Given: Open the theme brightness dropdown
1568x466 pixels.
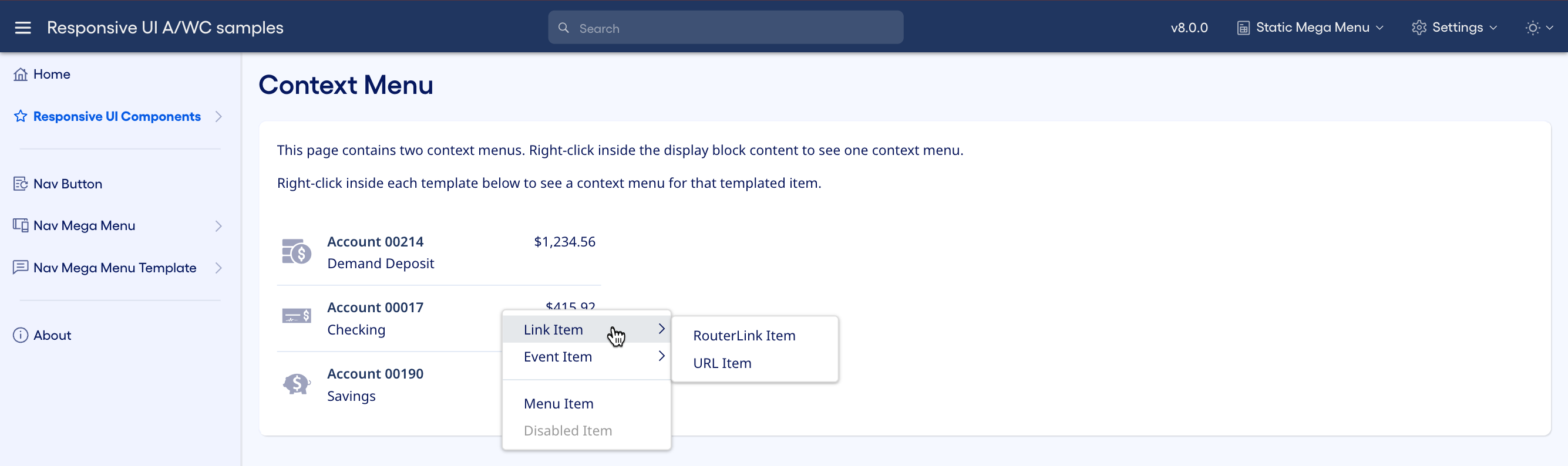Looking at the screenshot, I should click(1539, 28).
